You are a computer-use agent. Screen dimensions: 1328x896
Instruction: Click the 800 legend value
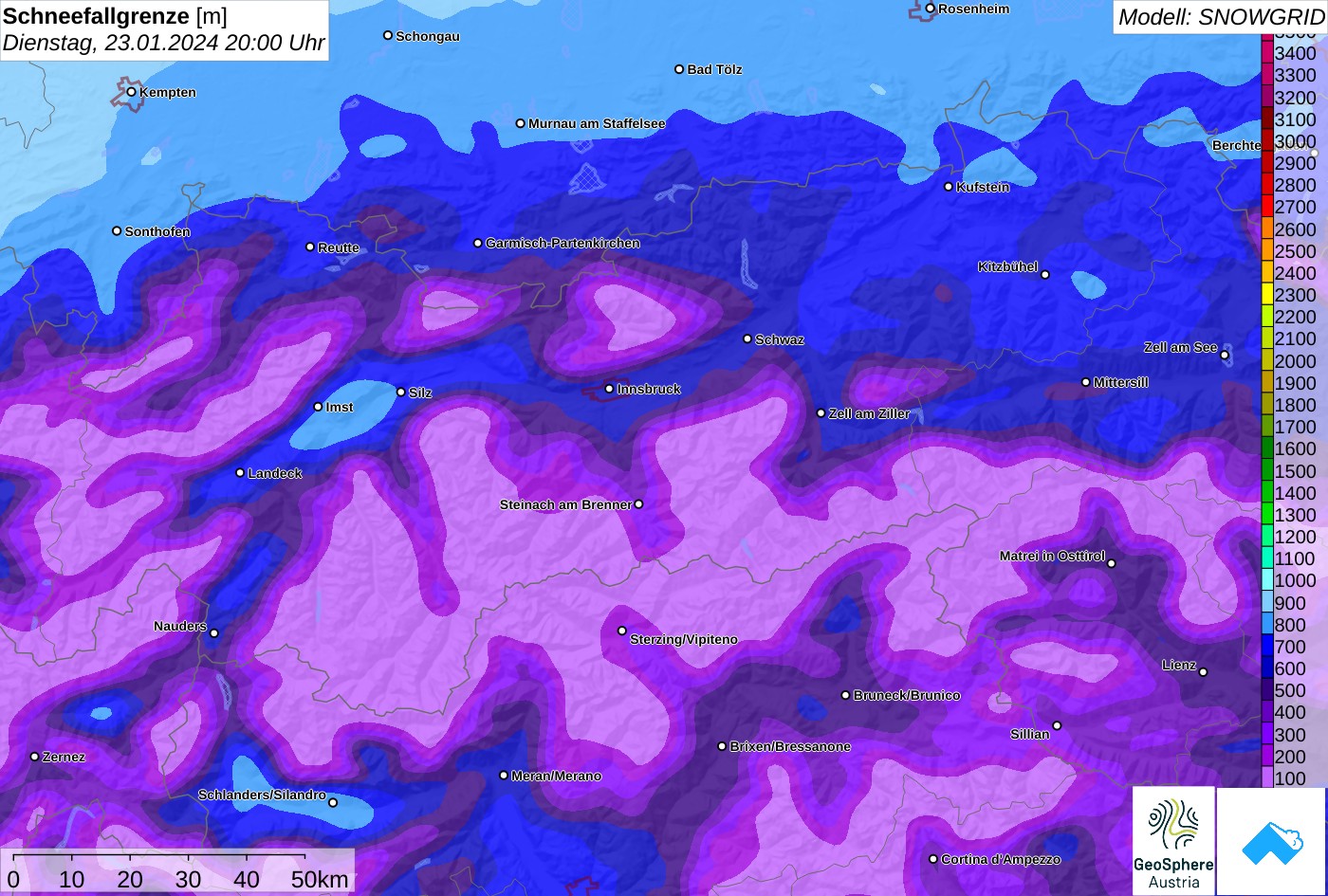[1290, 625]
